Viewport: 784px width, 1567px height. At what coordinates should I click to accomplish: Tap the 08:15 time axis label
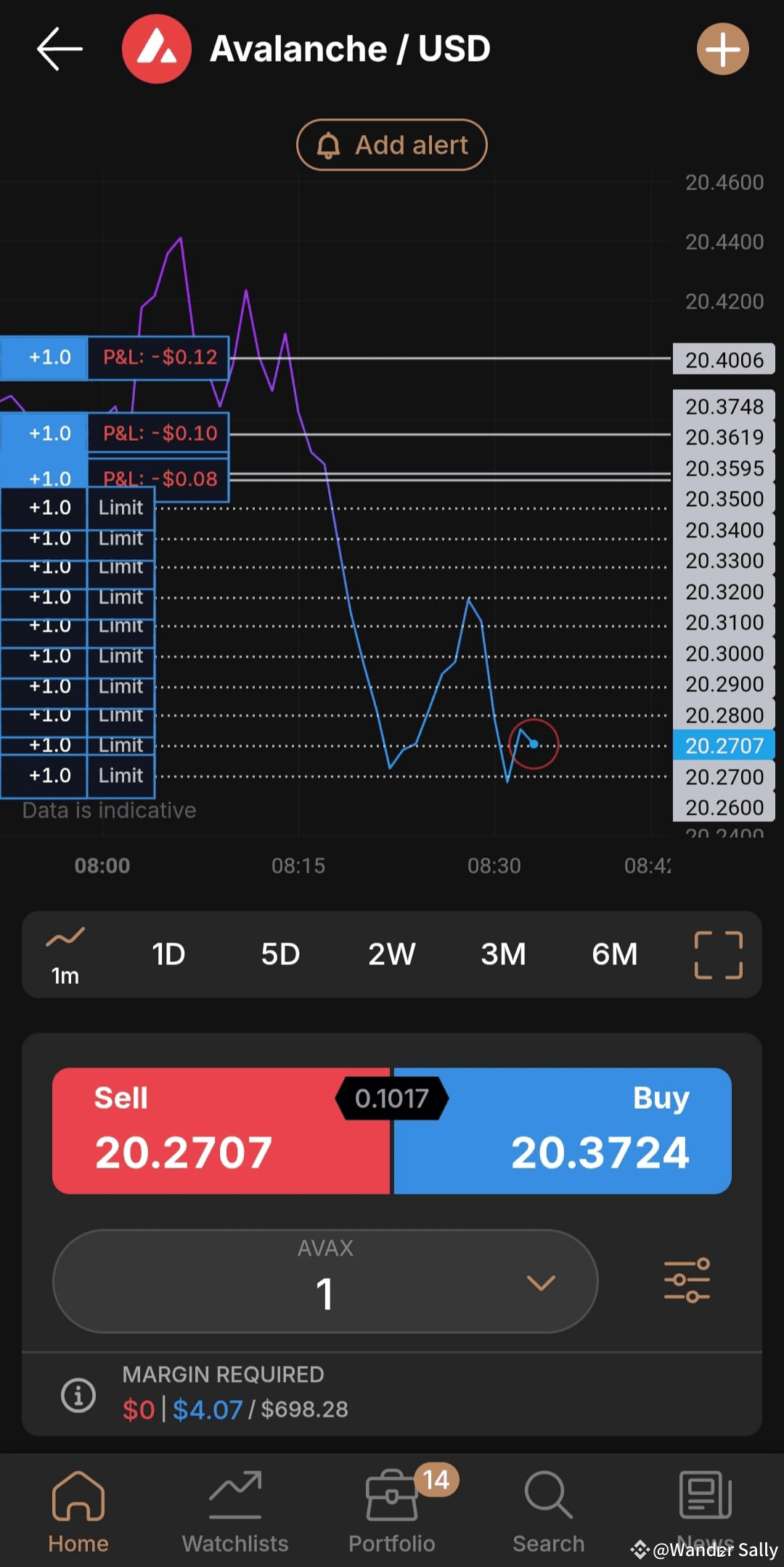click(298, 866)
